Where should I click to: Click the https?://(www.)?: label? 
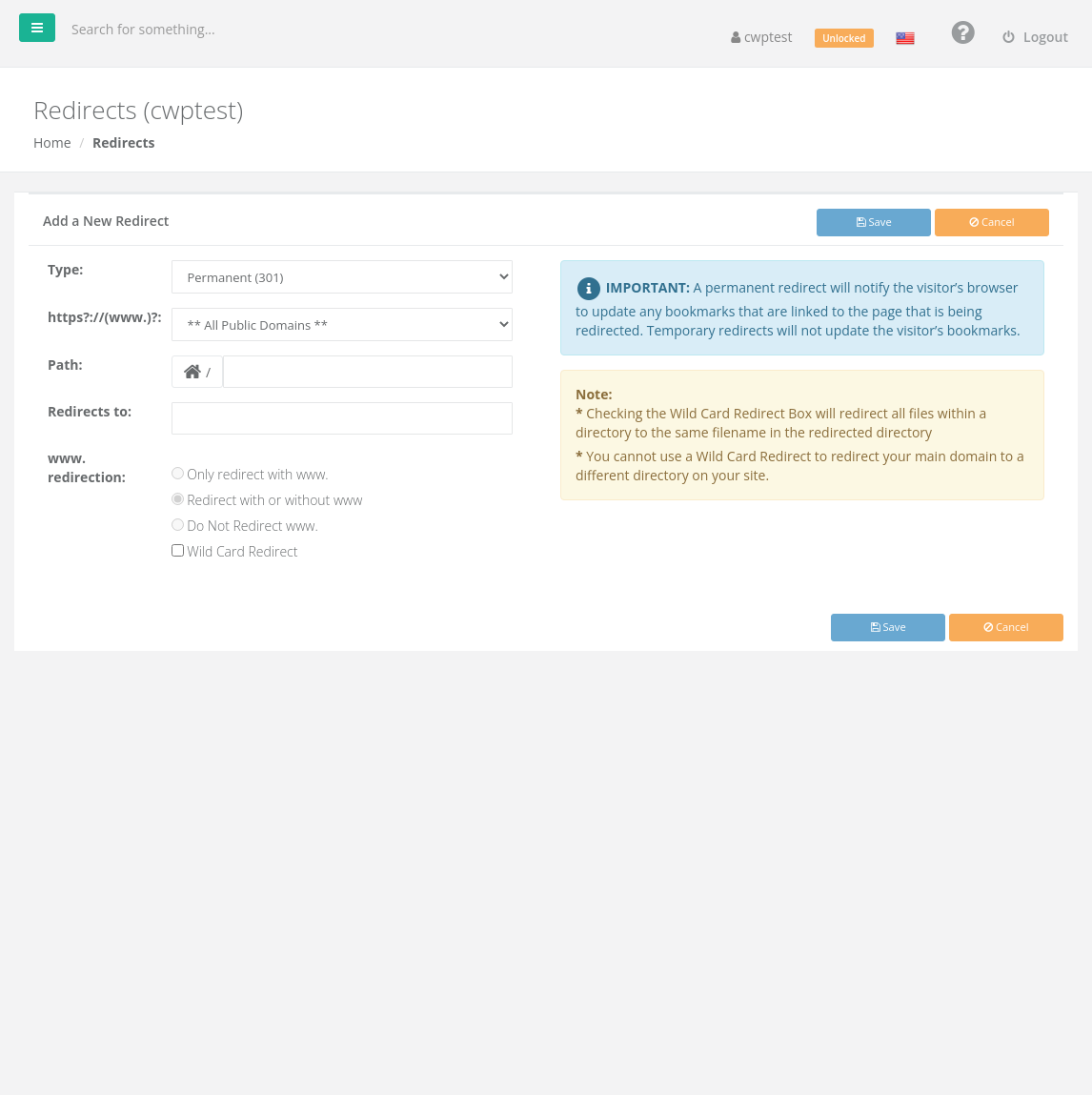click(x=104, y=317)
